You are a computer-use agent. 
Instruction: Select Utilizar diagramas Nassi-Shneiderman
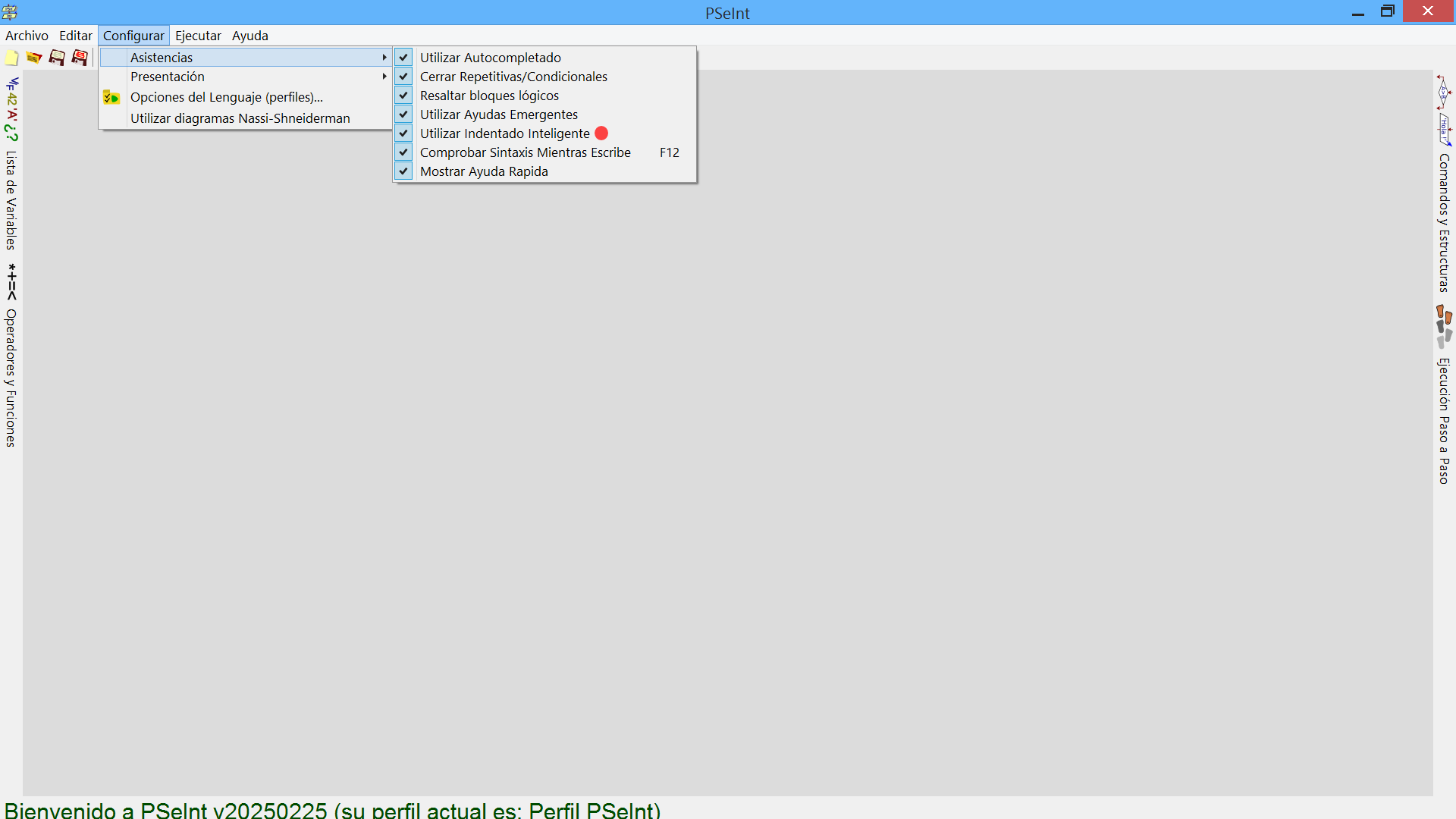(240, 118)
